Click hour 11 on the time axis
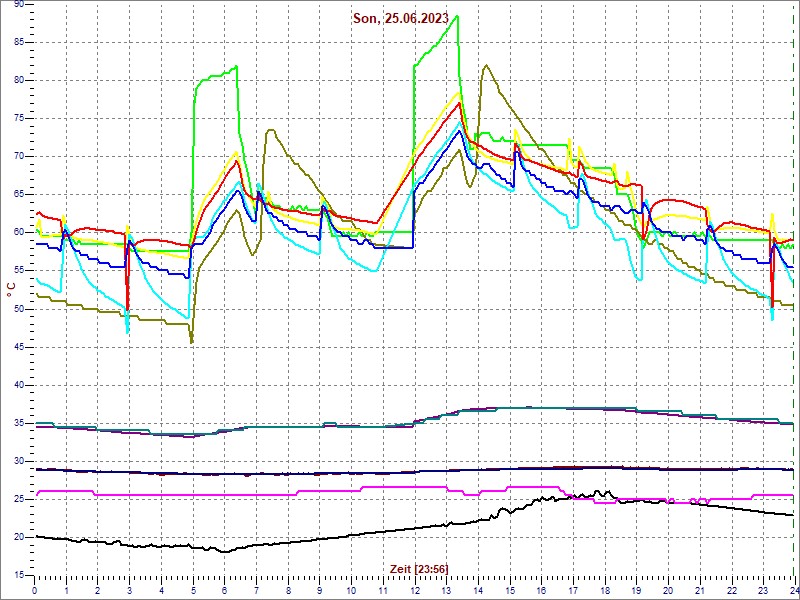 pos(383,590)
